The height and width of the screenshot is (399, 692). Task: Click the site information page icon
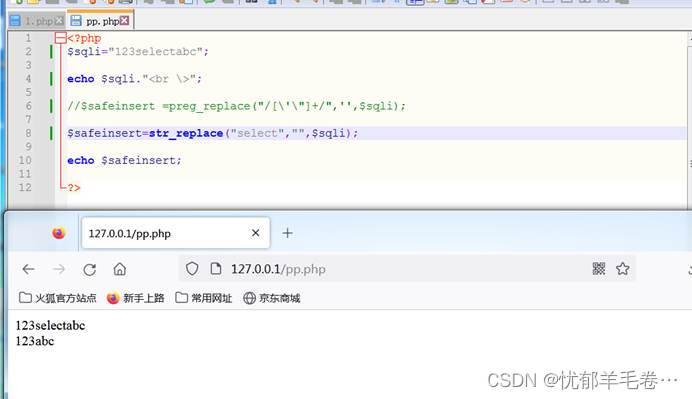coord(216,268)
